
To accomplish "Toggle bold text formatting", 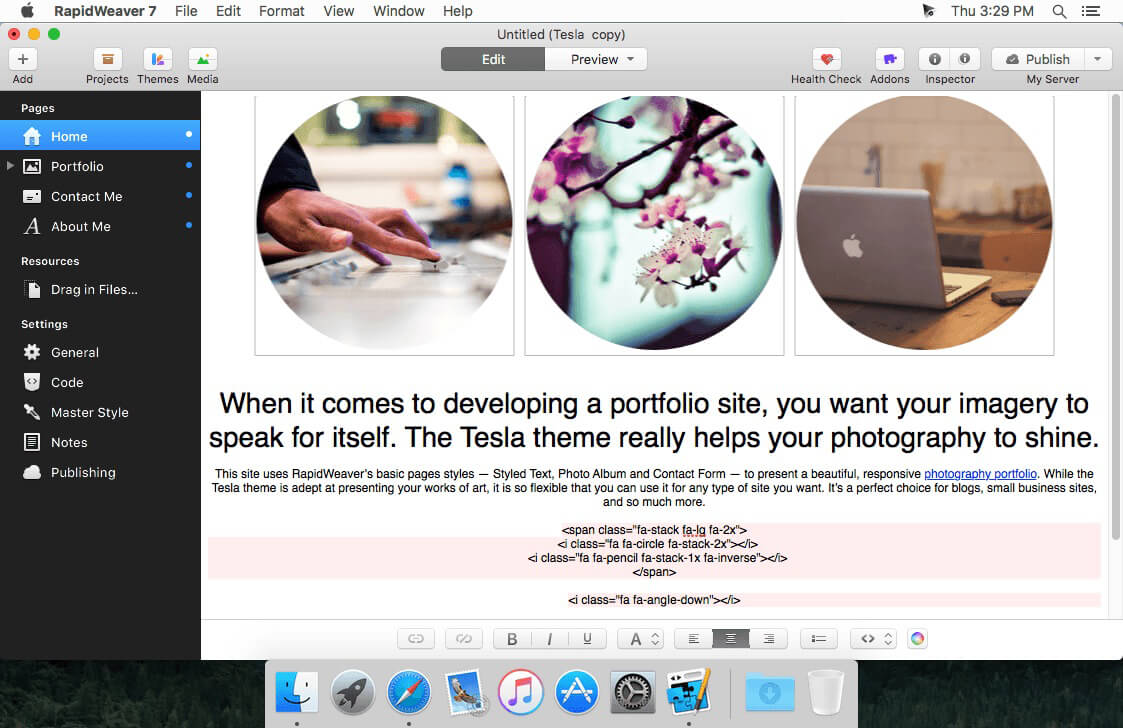I will point(512,639).
